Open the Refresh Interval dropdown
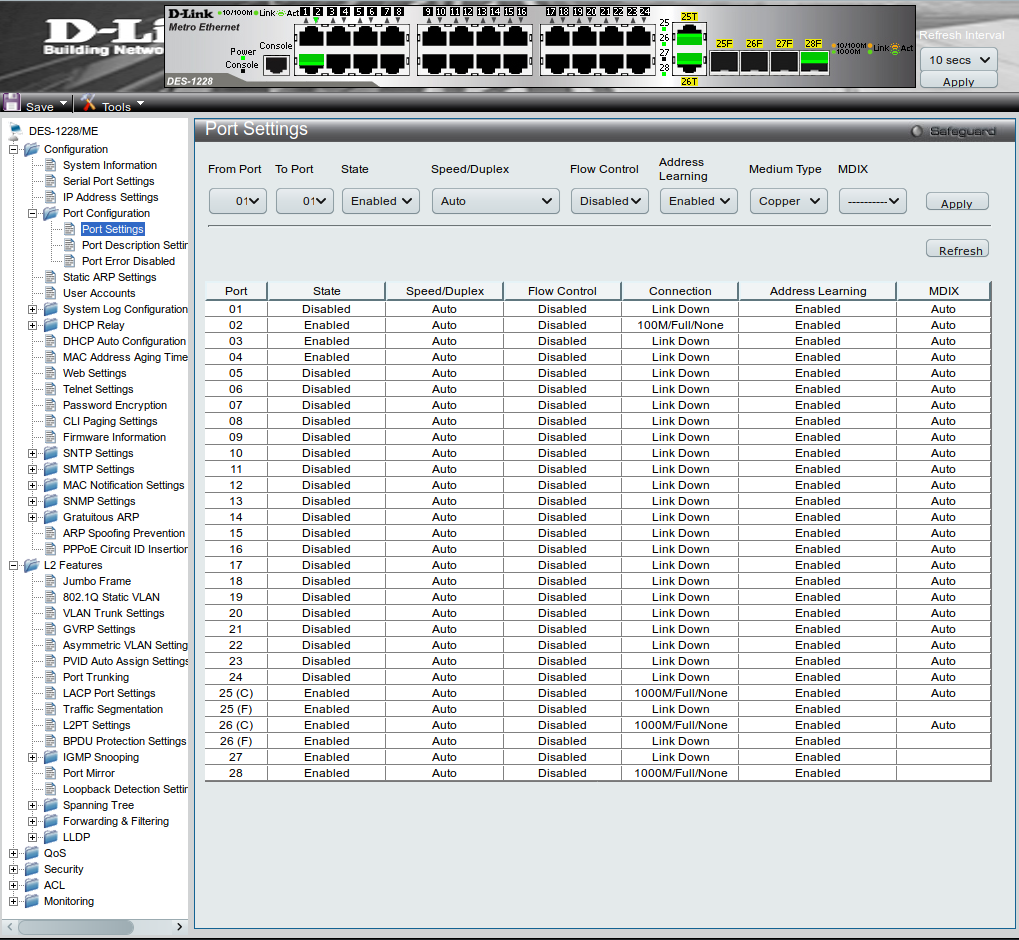 click(x=958, y=60)
